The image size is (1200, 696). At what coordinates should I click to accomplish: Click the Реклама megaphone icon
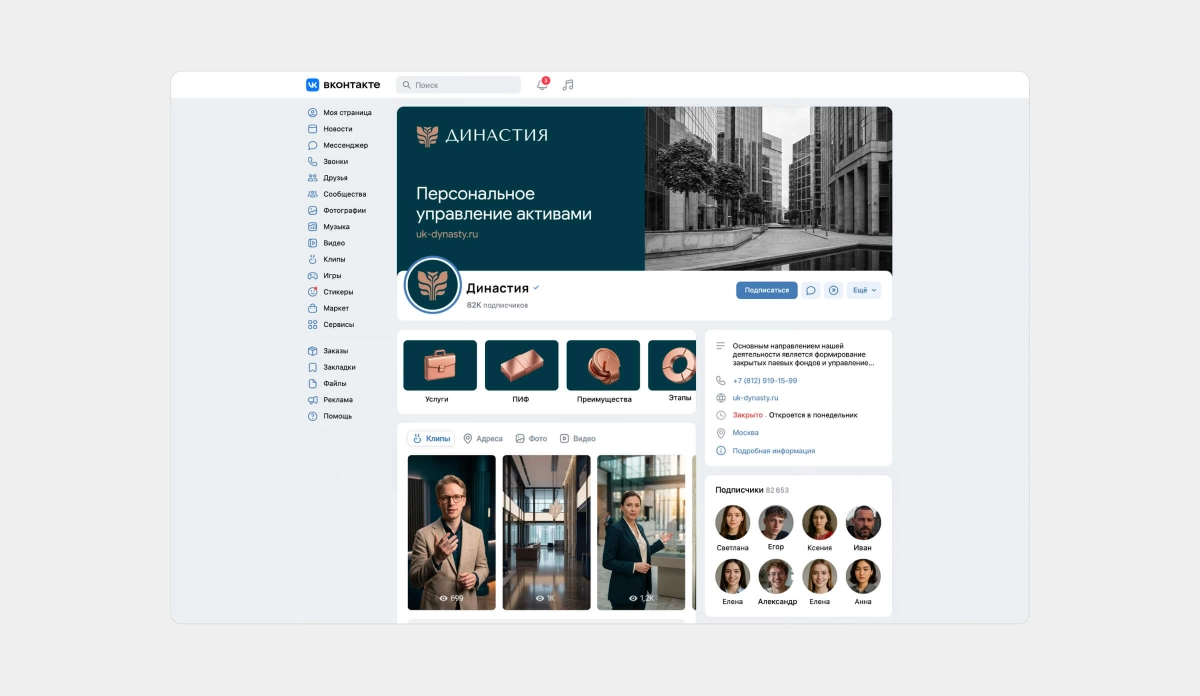tap(312, 400)
